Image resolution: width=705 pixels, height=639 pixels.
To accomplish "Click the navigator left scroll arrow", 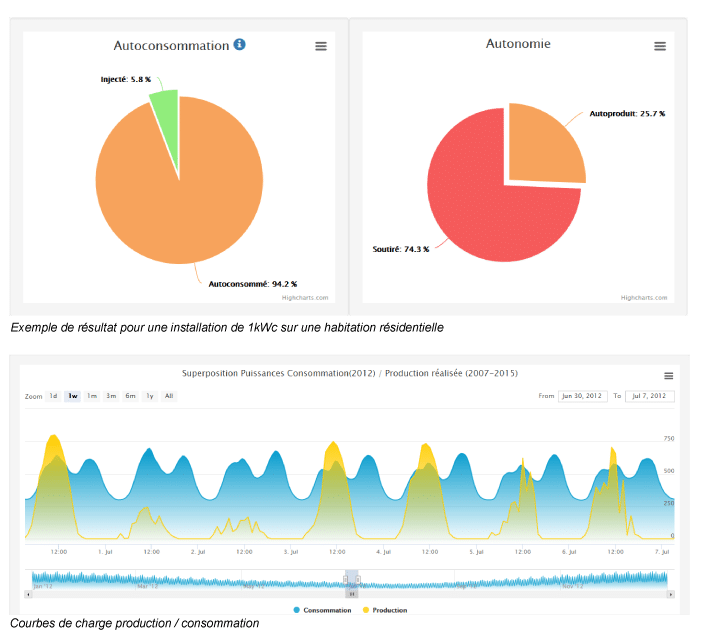I will [28, 594].
